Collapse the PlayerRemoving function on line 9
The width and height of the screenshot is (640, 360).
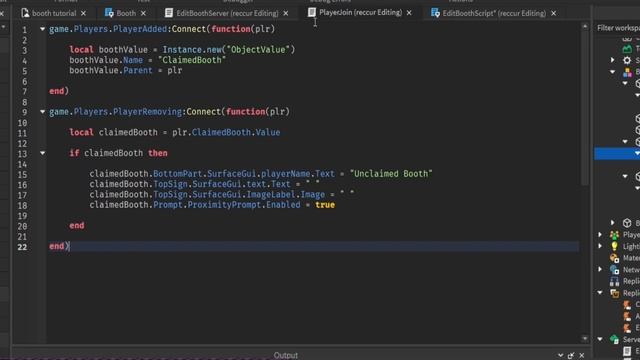(x=42, y=111)
